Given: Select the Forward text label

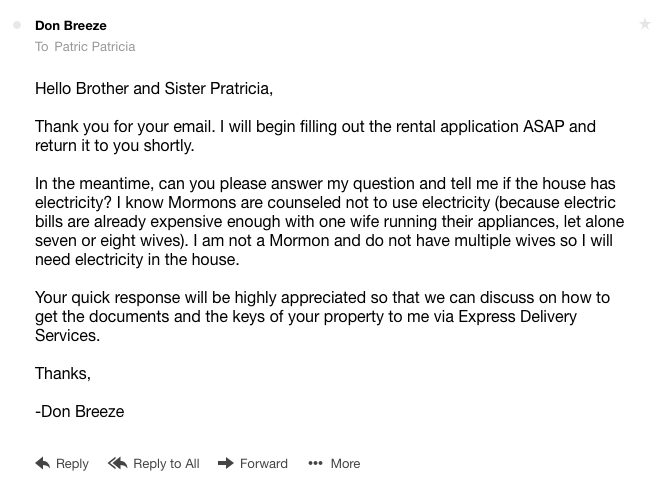Looking at the screenshot, I should 264,463.
